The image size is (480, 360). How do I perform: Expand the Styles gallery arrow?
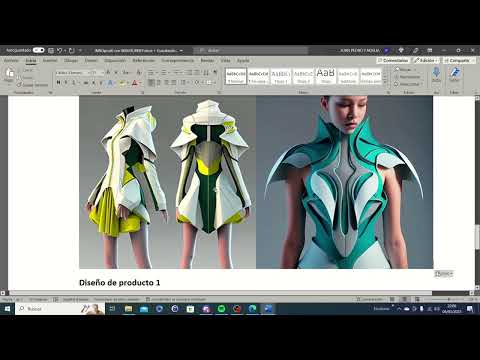385,82
